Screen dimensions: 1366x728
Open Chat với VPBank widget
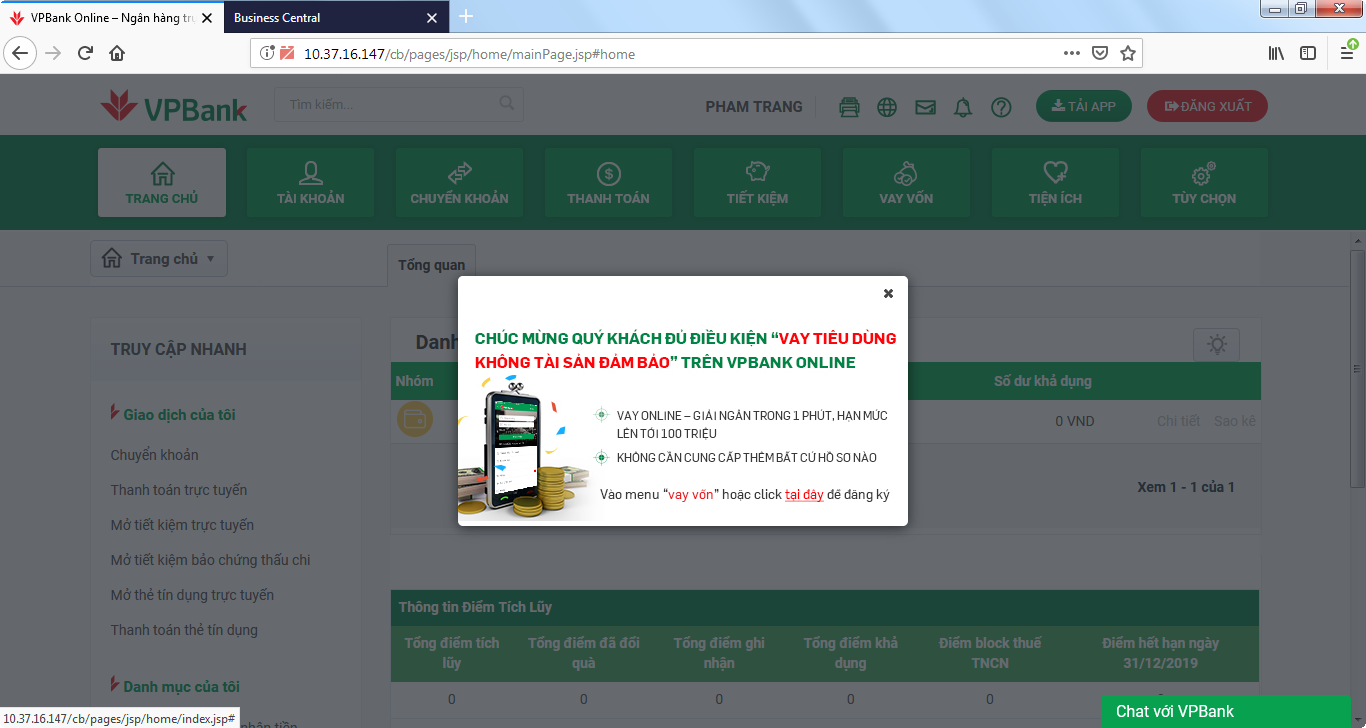[1226, 711]
